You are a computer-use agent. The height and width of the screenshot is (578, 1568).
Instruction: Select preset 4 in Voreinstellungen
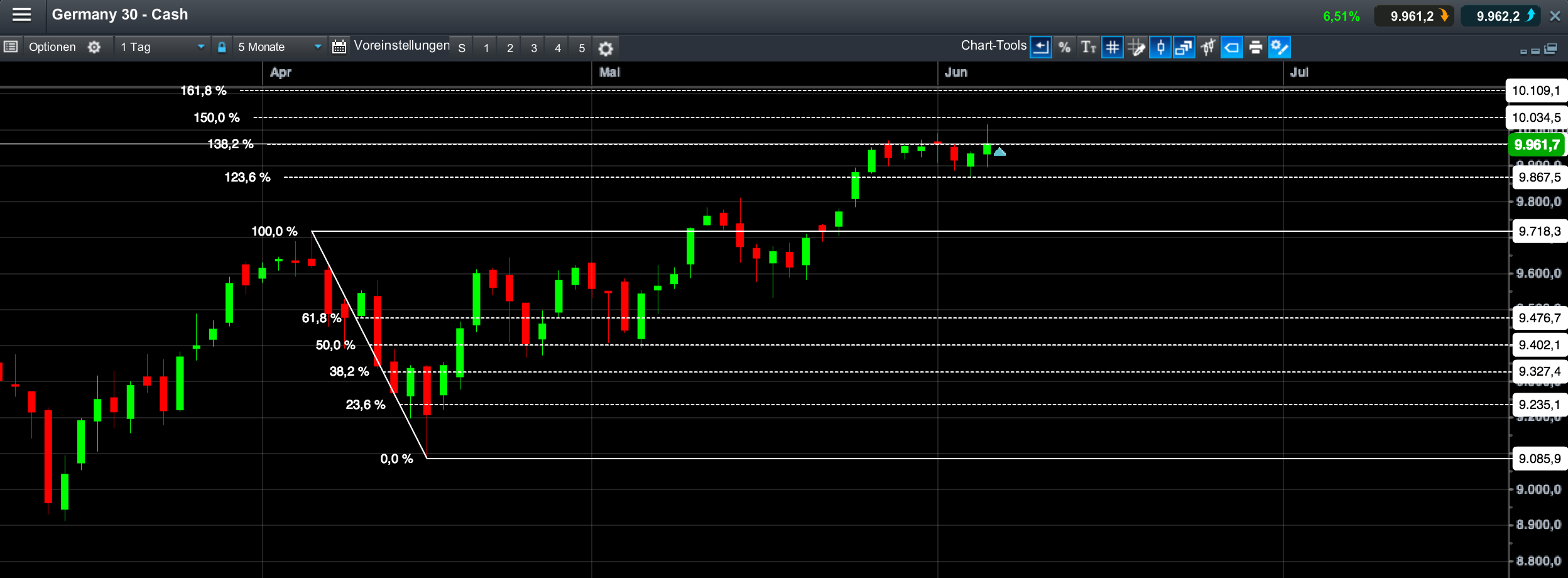(x=557, y=48)
